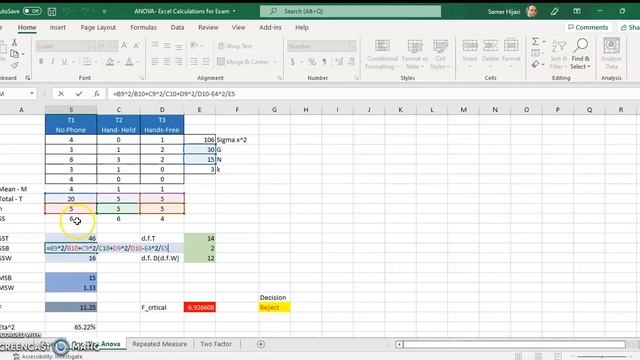Click the Format Painter brush icon

click(x=14, y=65)
